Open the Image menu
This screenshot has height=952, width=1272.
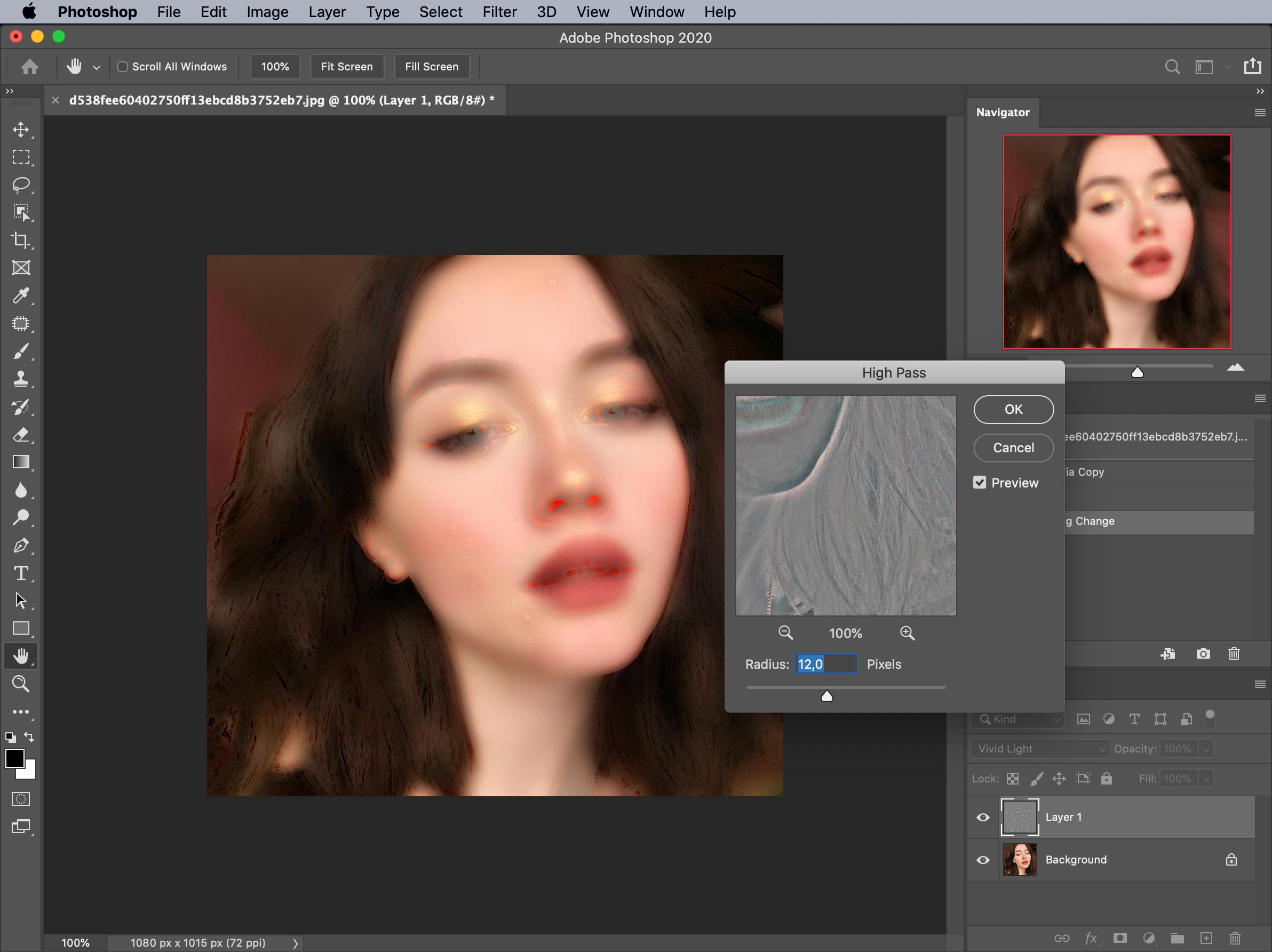pyautogui.click(x=267, y=12)
